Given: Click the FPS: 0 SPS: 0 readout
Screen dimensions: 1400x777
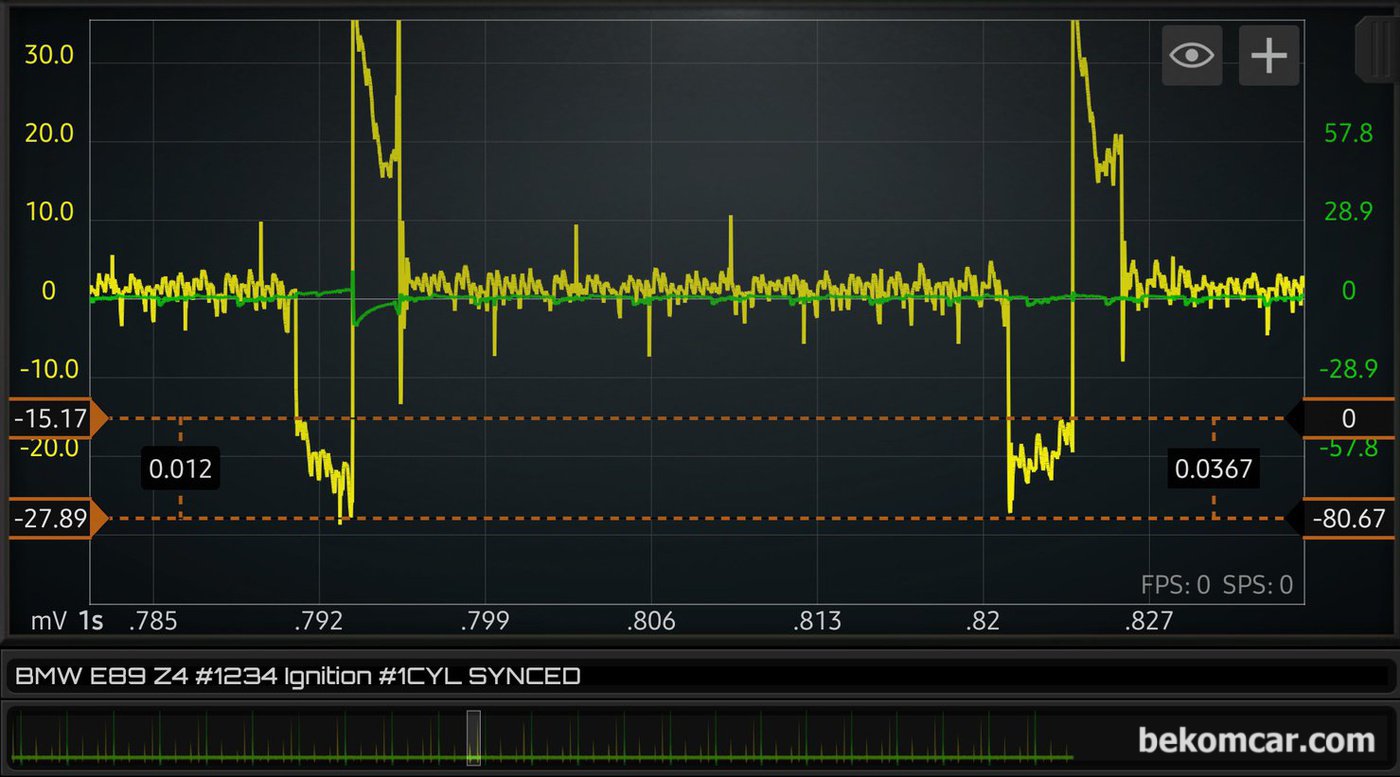Looking at the screenshot, I should point(1216,585).
